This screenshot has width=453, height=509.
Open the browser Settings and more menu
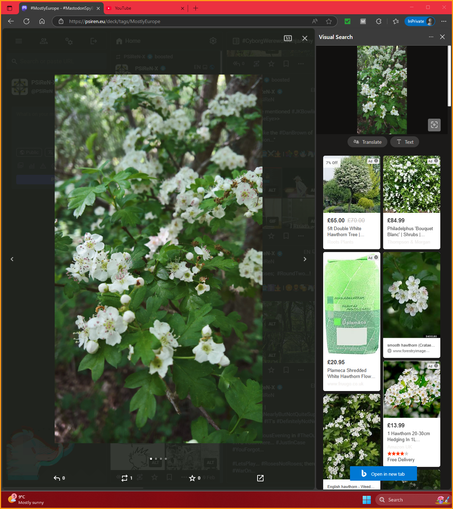[x=443, y=21]
